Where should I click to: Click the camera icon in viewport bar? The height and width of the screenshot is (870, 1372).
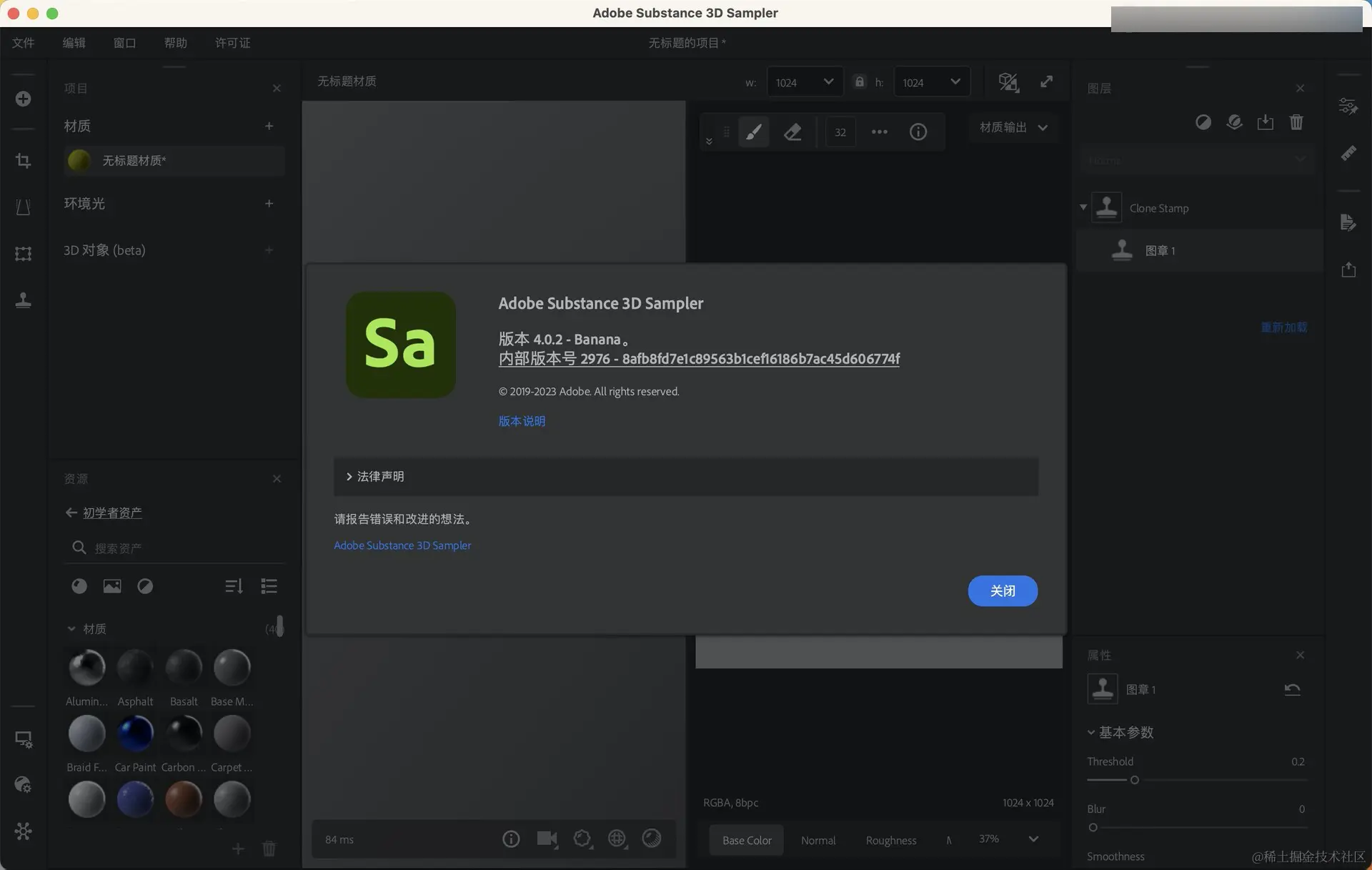tap(547, 839)
